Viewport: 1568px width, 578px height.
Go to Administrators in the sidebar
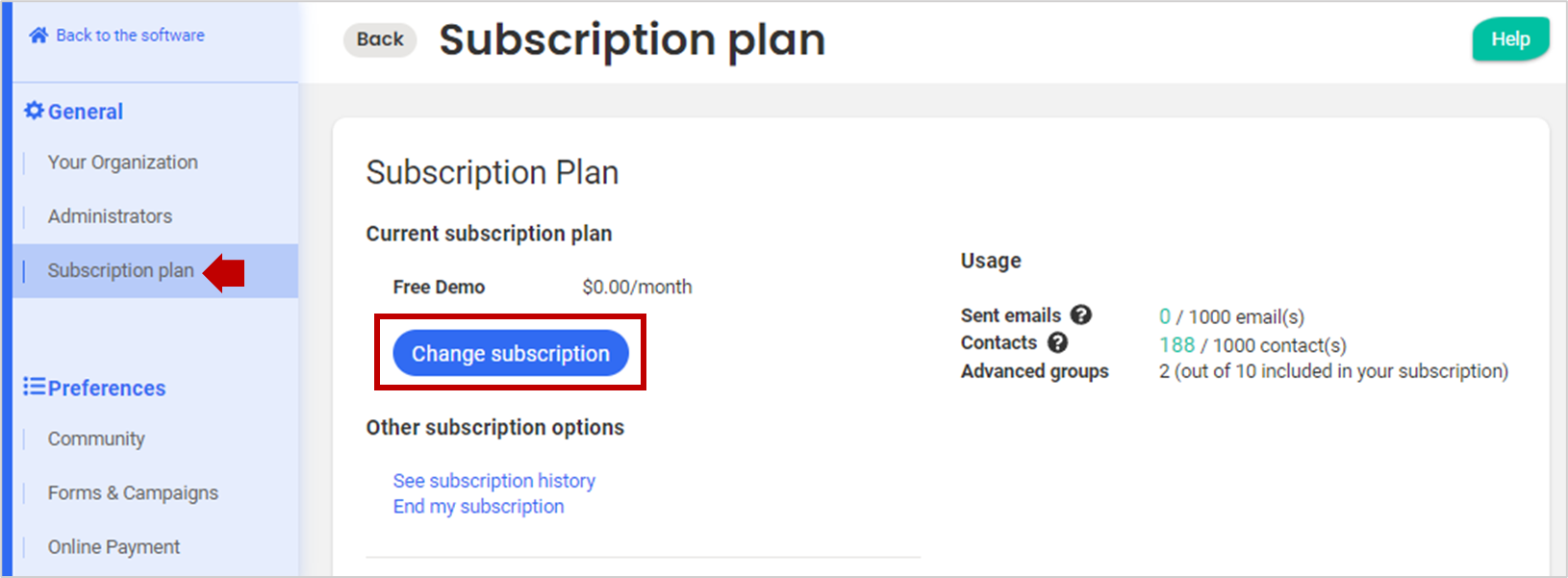(110, 216)
